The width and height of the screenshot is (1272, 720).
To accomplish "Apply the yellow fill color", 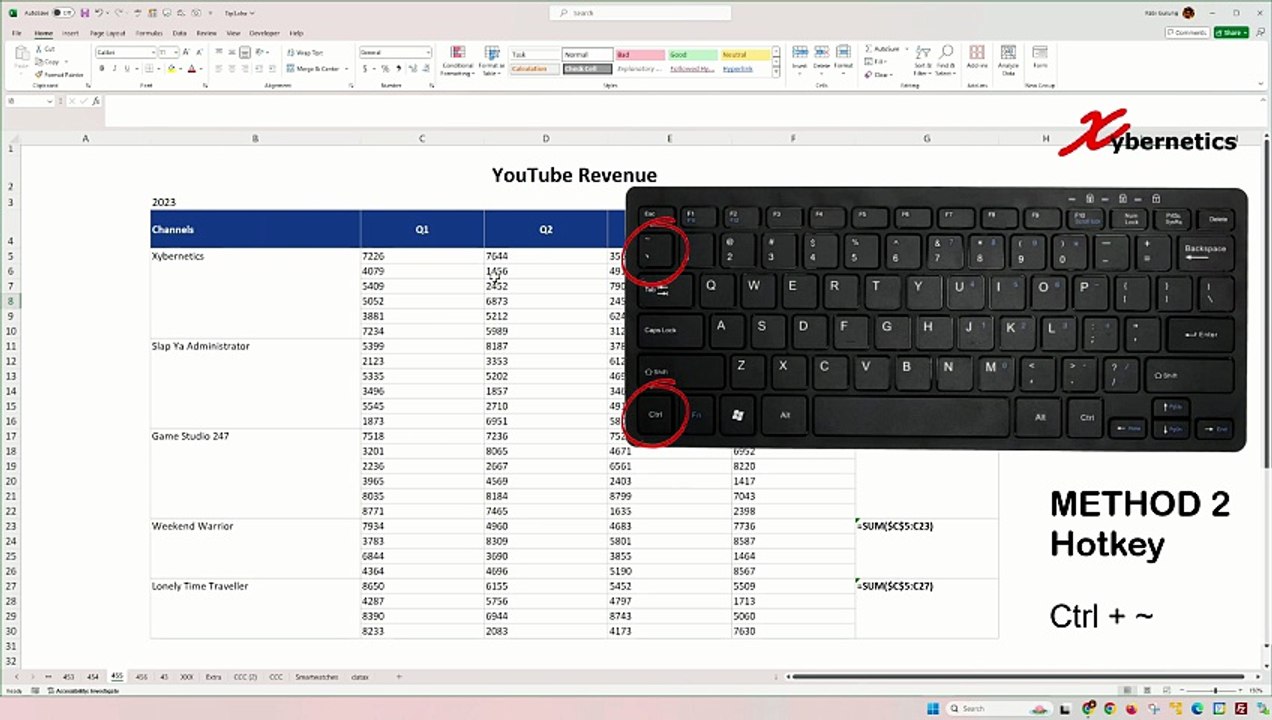I will click(x=171, y=69).
